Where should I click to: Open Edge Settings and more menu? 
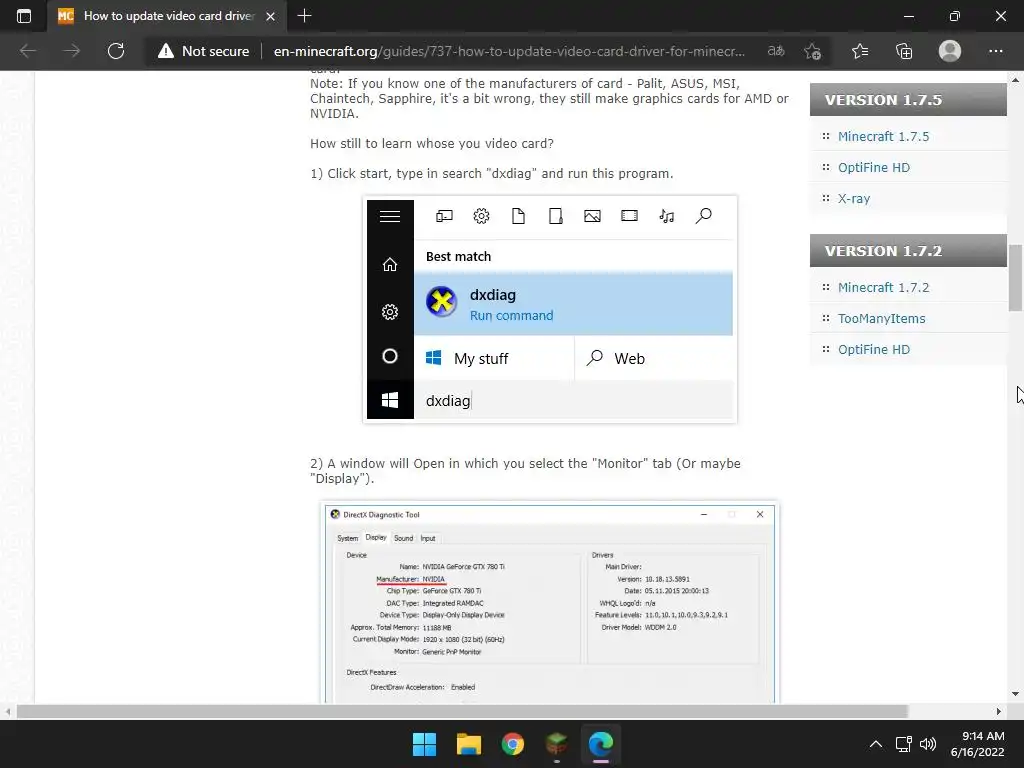tap(995, 51)
